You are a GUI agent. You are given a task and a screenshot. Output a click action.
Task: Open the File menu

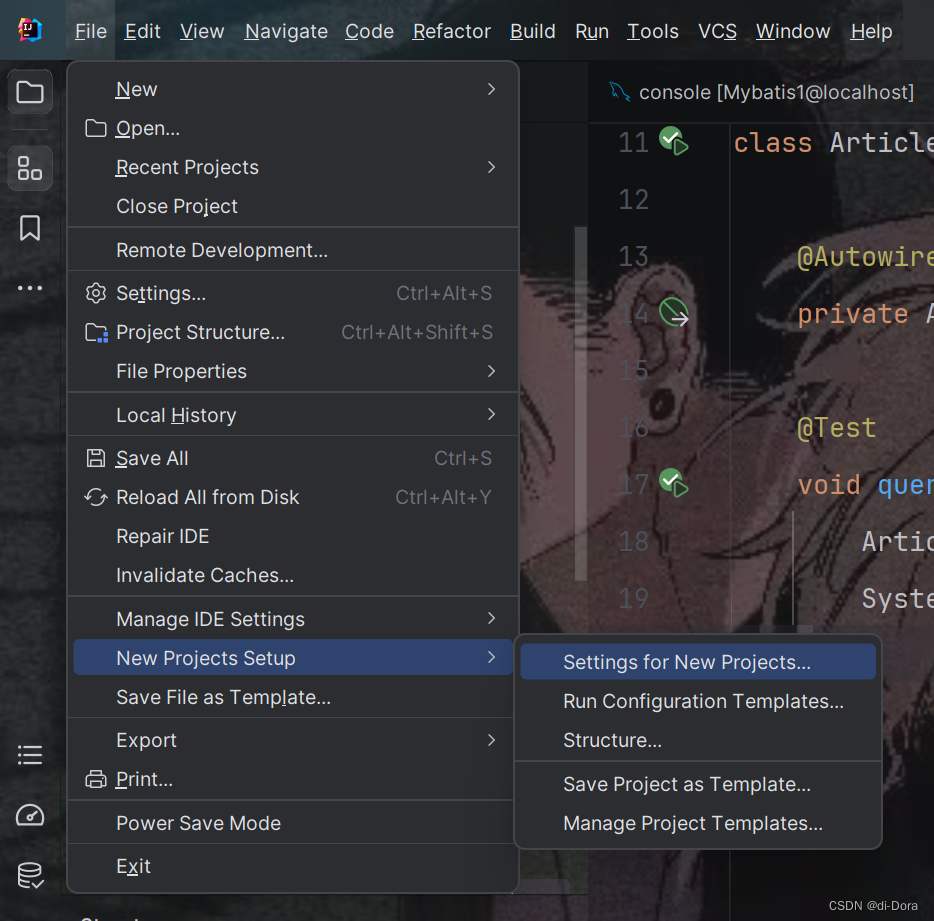pos(91,31)
